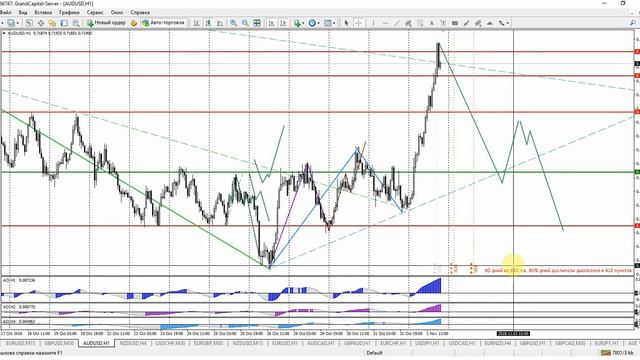Switch to the USDCHF,M30 chart tab
This screenshot has height=360, width=640.
click(x=171, y=343)
